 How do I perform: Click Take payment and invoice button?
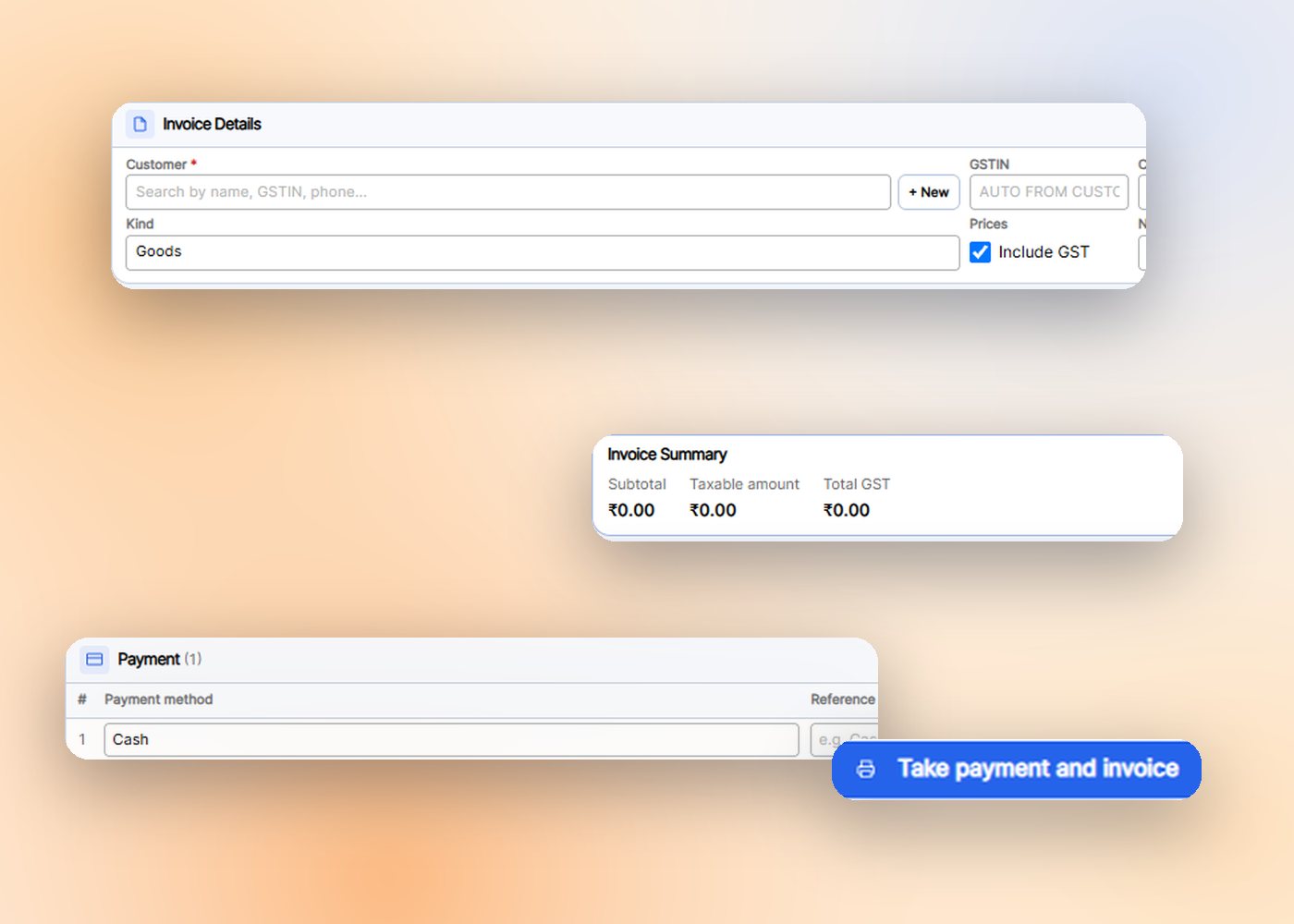coord(1017,769)
